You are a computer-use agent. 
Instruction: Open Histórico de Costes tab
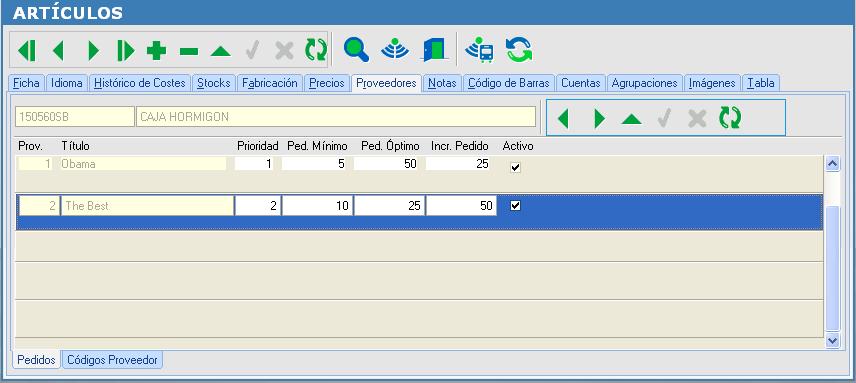tap(140, 83)
